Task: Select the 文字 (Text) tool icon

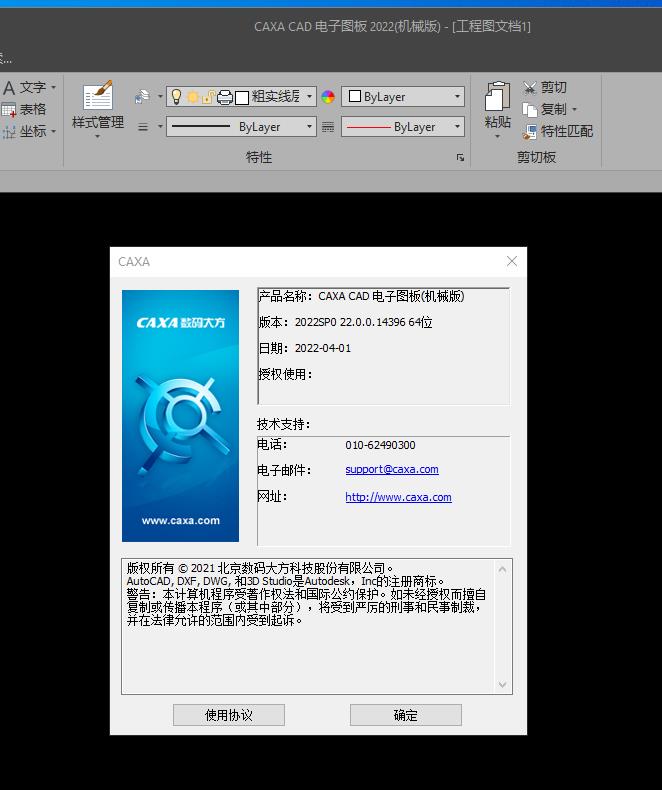Action: 9,88
